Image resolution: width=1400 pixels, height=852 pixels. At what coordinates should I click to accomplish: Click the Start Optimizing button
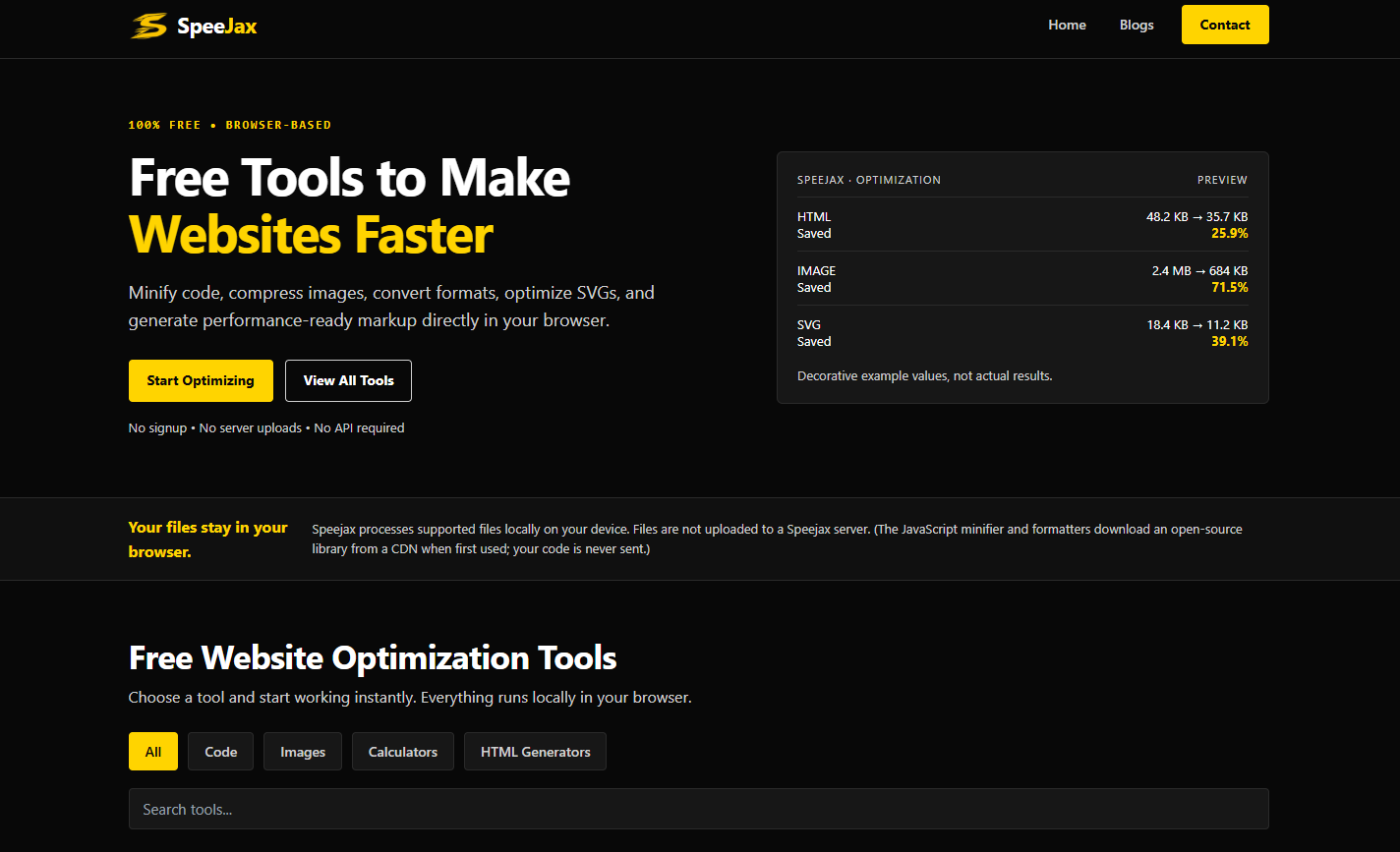(201, 380)
